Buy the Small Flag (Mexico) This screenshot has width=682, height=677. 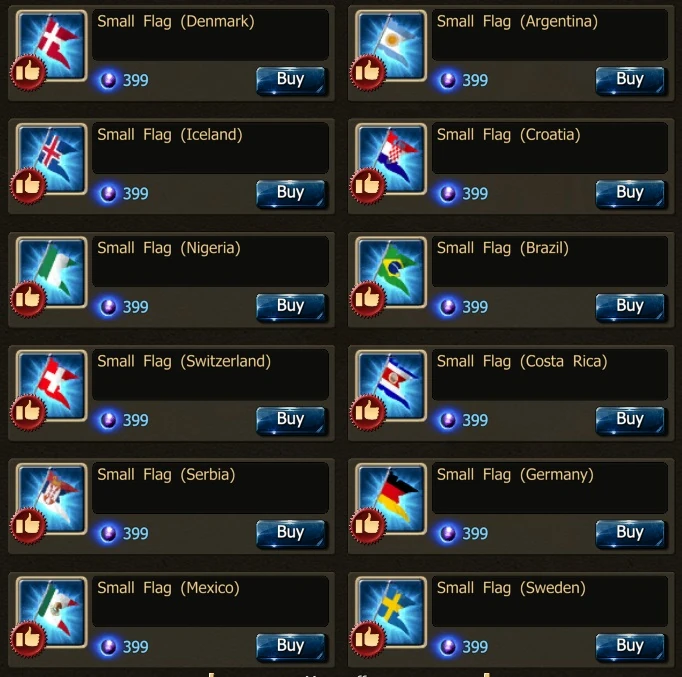(291, 647)
